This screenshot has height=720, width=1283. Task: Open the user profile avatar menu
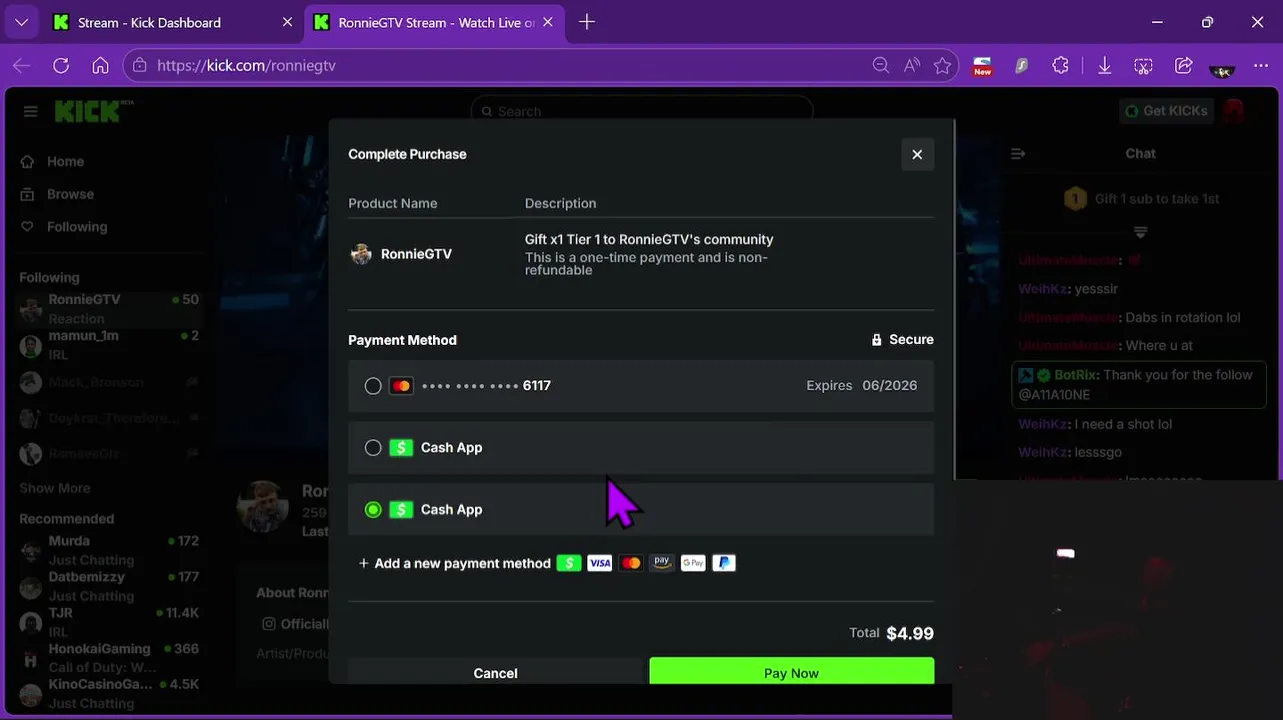(x=1234, y=111)
